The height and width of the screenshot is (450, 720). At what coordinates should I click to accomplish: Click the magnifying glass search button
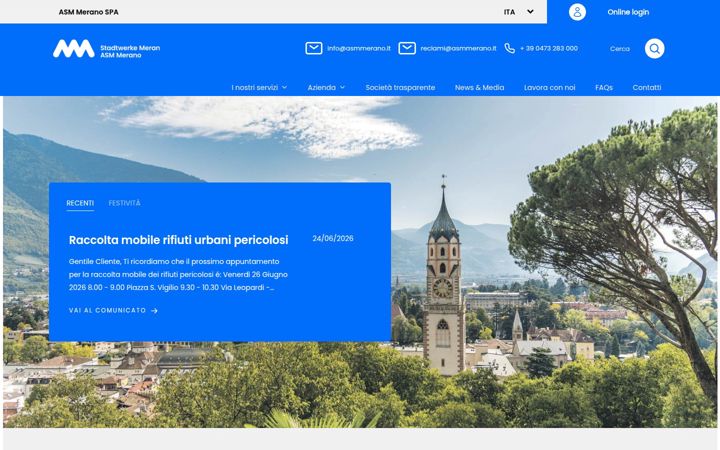tap(654, 49)
